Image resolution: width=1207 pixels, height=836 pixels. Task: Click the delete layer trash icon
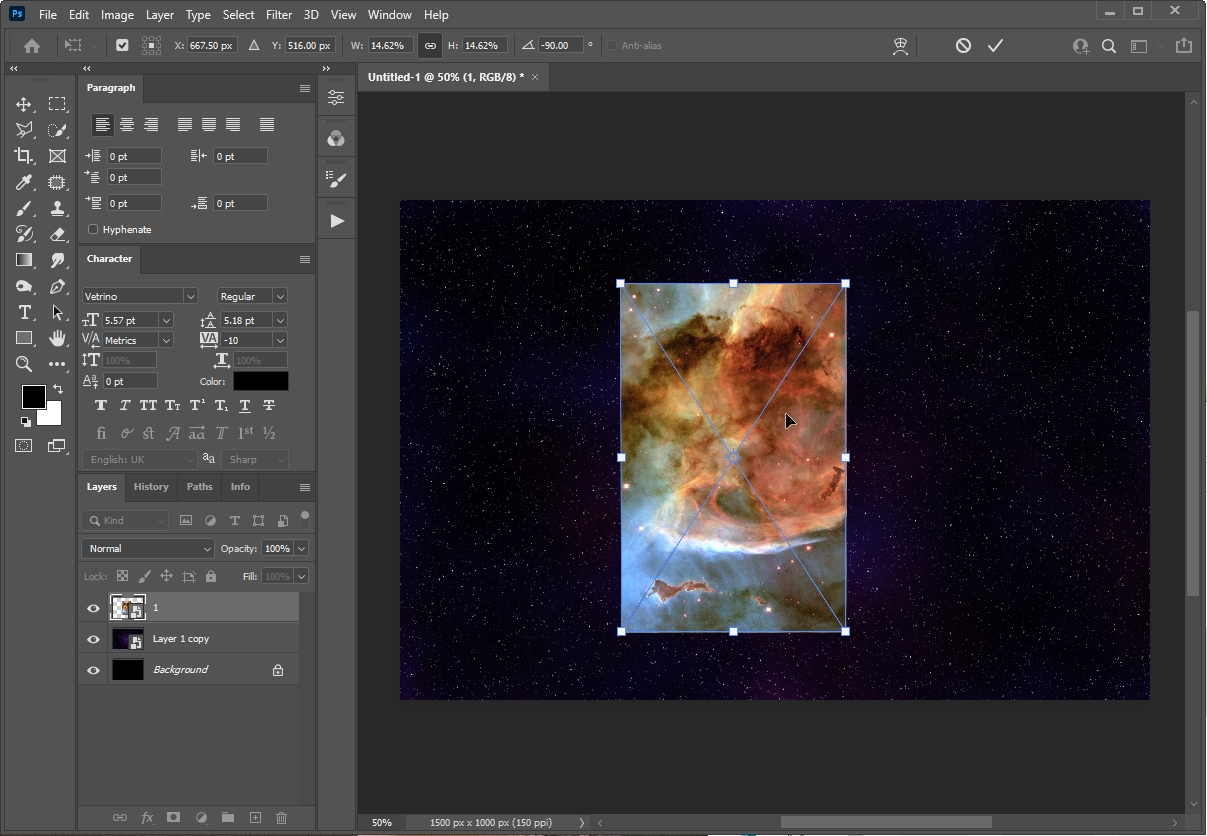tap(281, 817)
